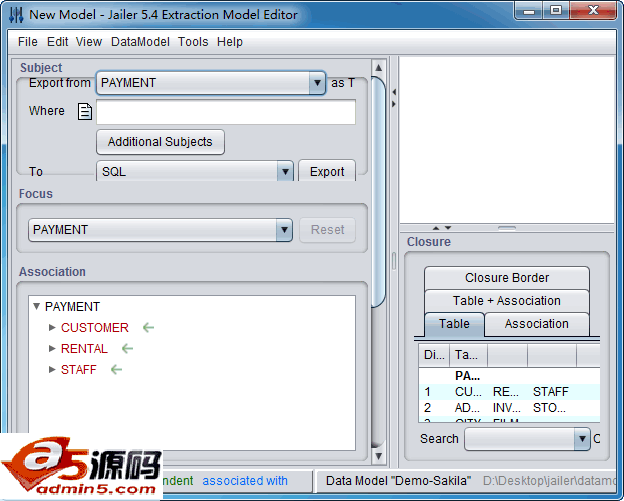
Task: Open the View menu
Action: click(89, 42)
